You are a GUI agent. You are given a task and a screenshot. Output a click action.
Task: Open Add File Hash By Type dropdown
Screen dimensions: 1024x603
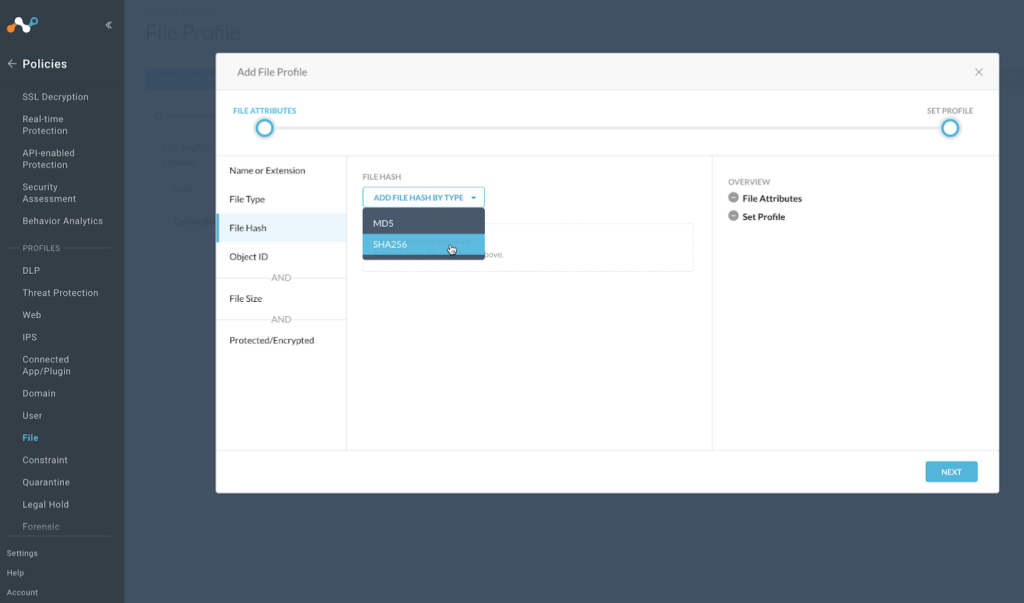[x=423, y=197]
